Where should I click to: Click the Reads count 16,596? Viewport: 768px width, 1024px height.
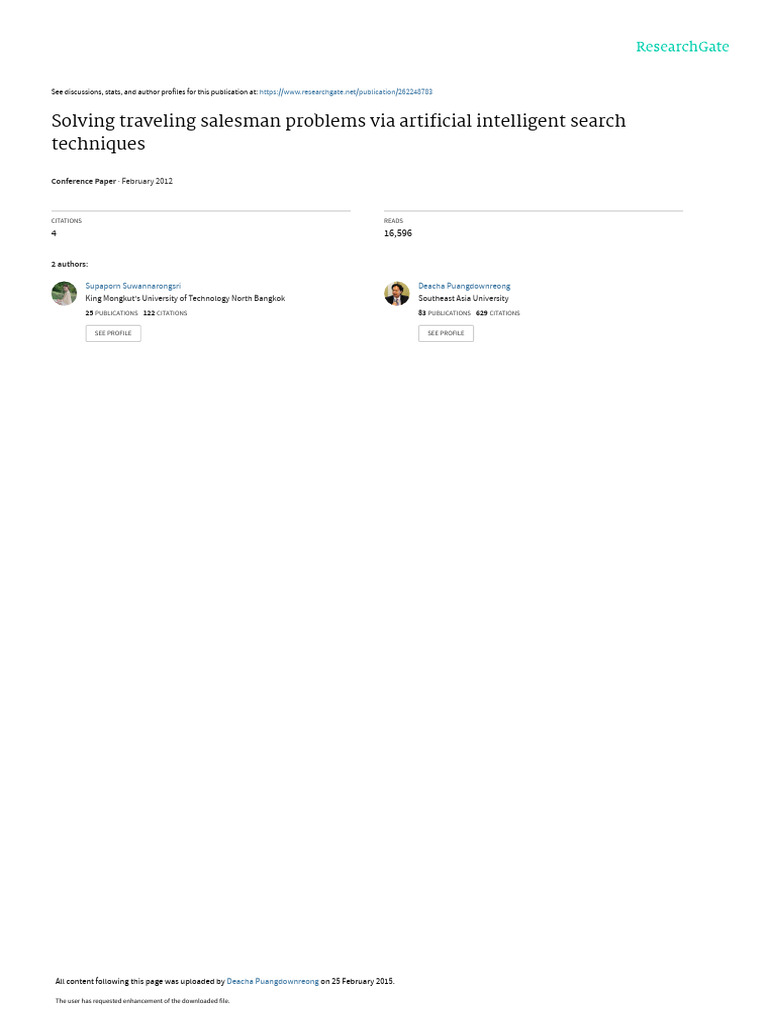(x=398, y=233)
